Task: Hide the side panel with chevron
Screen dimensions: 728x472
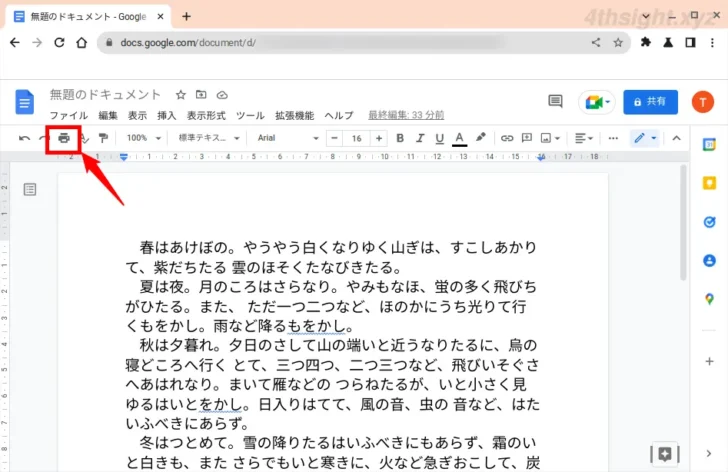Action: point(709,453)
